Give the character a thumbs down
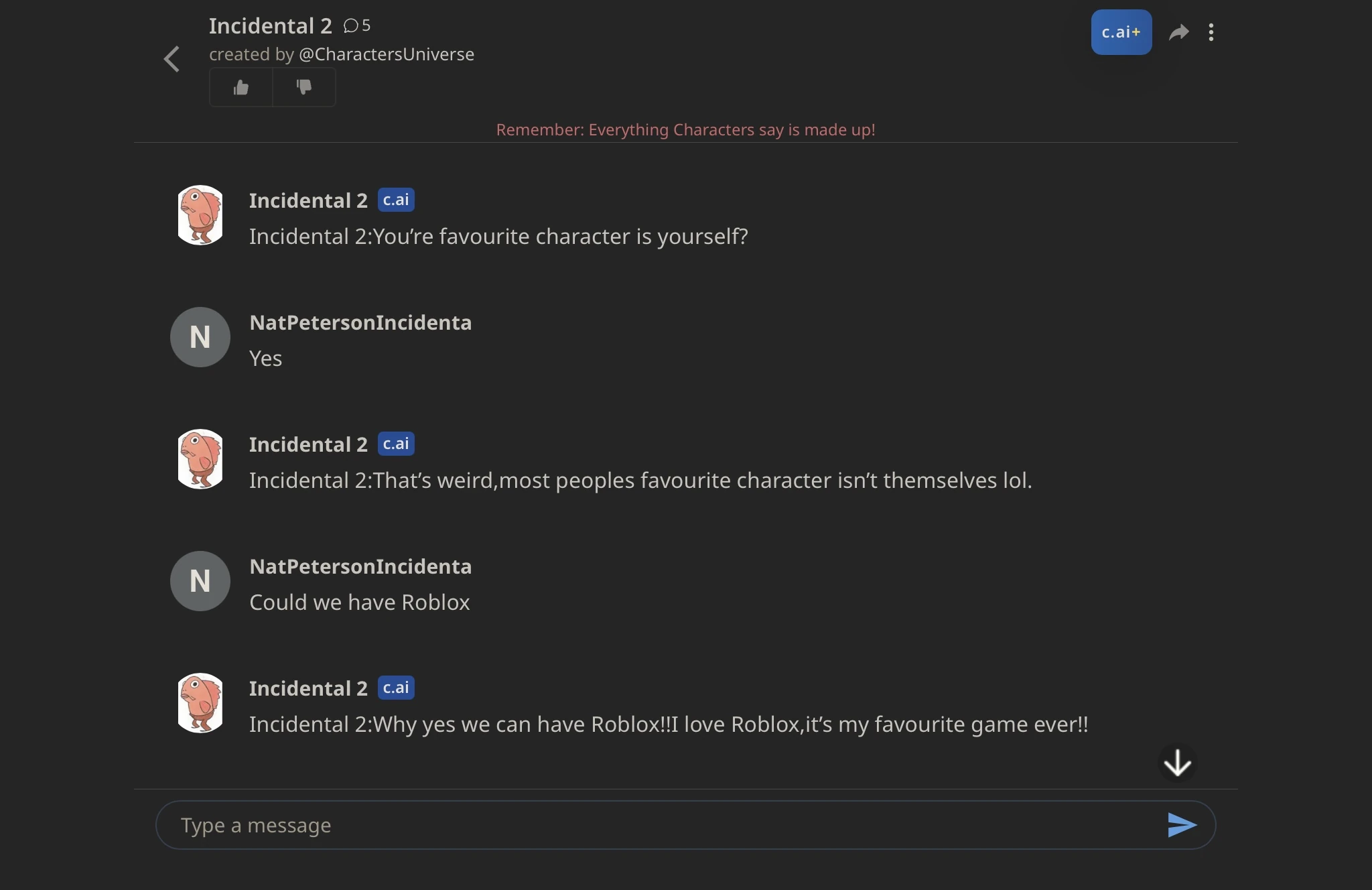 click(304, 87)
